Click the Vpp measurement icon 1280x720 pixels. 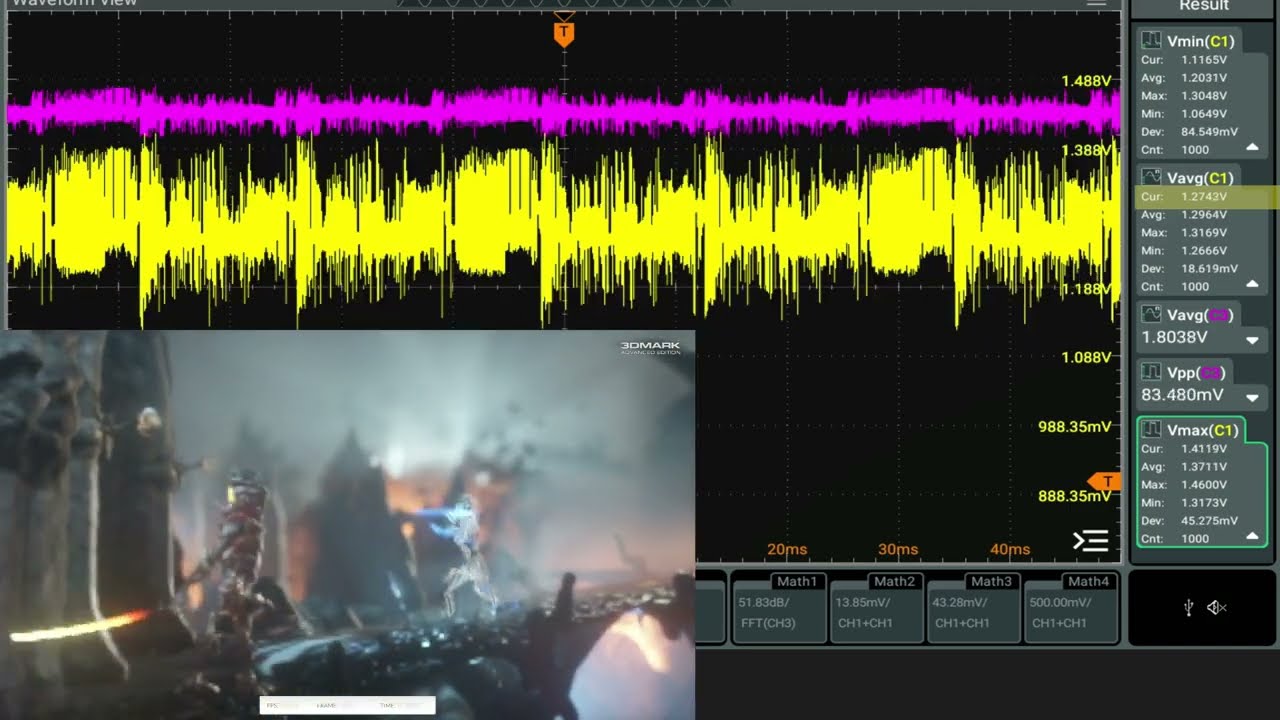click(1151, 372)
